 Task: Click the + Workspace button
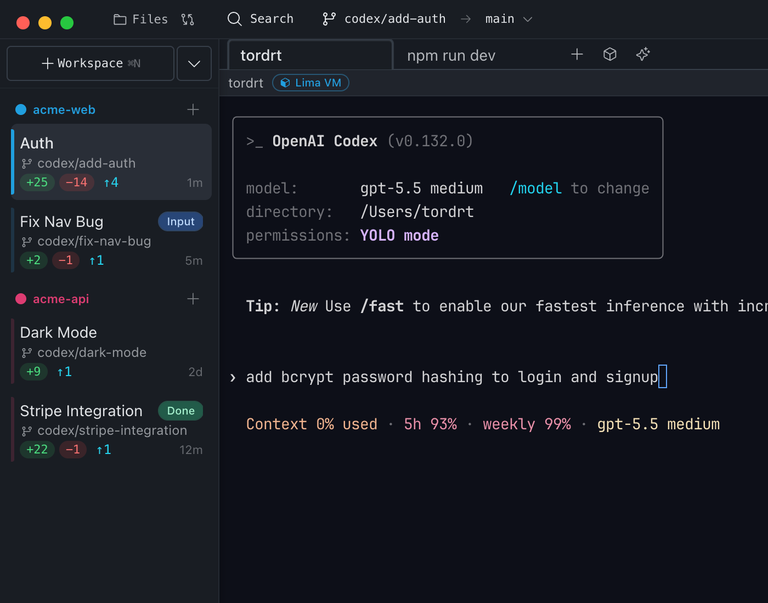(x=91, y=63)
